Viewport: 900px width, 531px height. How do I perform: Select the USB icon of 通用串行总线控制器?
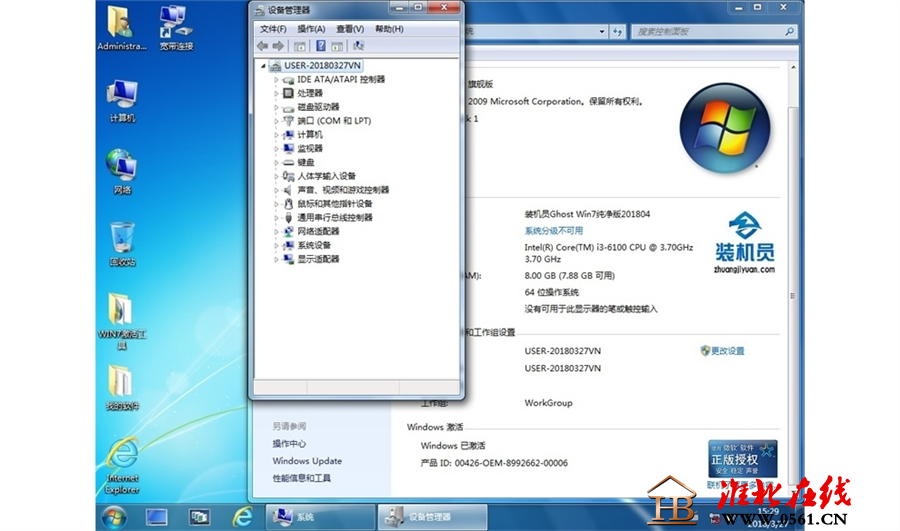tap(288, 218)
